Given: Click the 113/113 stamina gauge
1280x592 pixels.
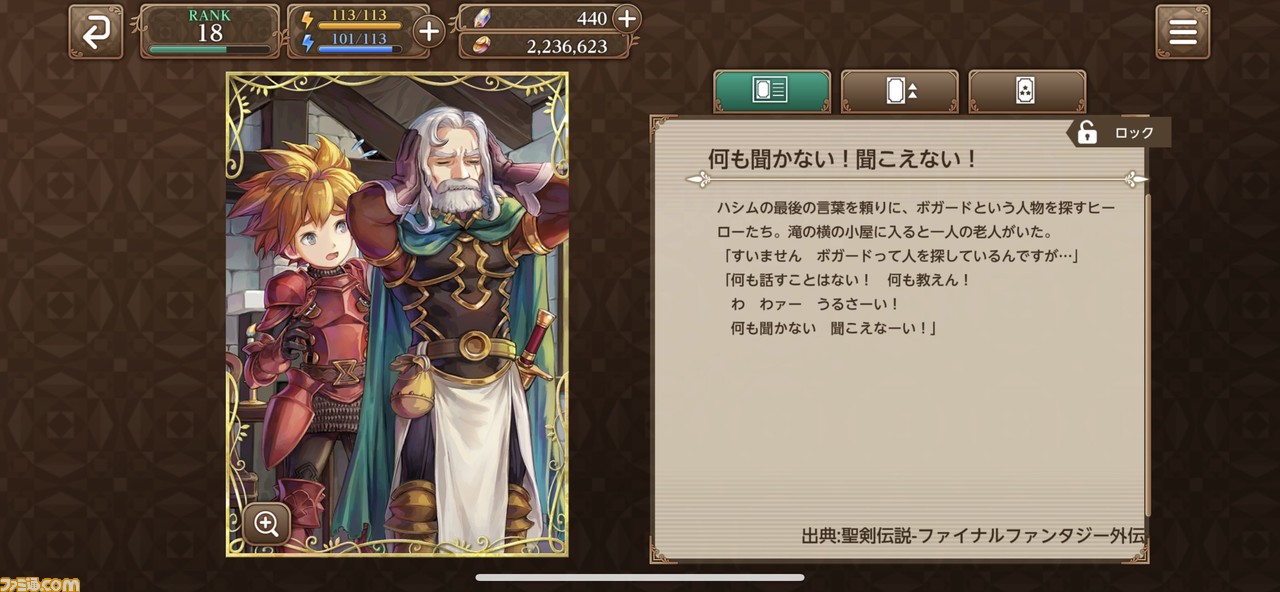Looking at the screenshot, I should [x=360, y=20].
